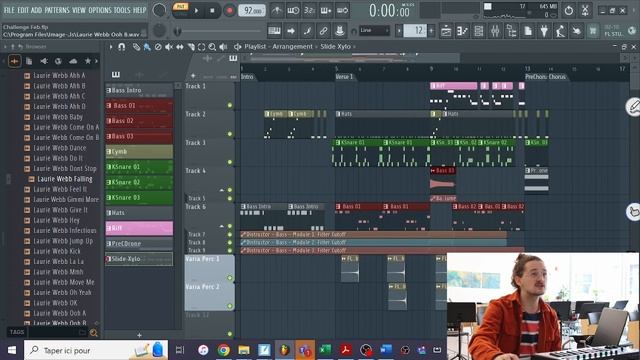
Task: Open the FILE menu
Action: coord(9,10)
